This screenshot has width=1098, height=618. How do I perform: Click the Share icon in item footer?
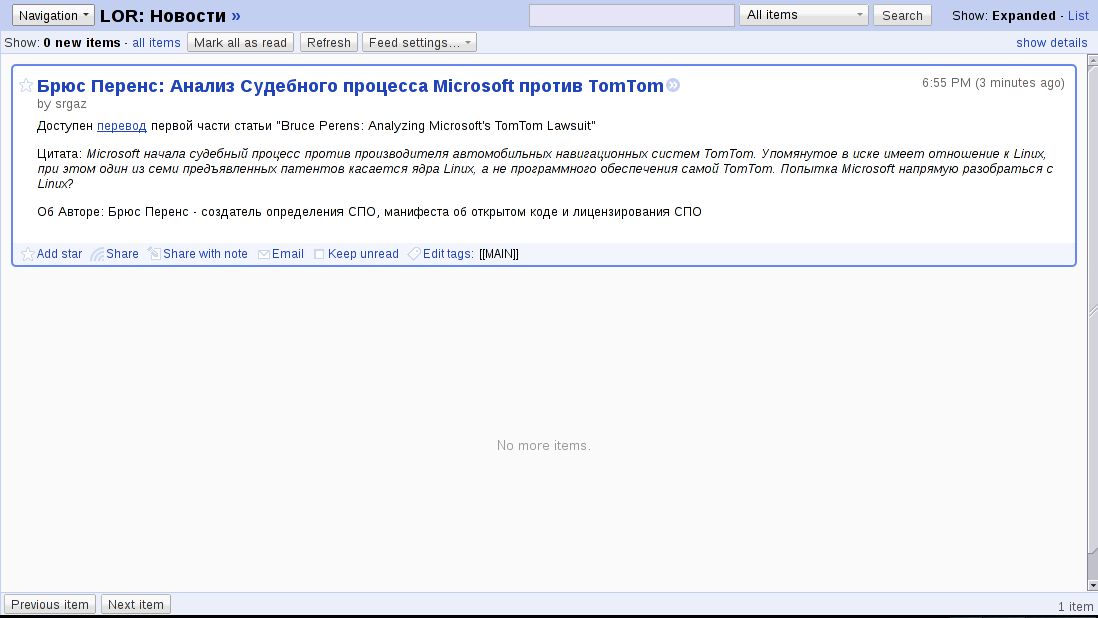point(97,254)
